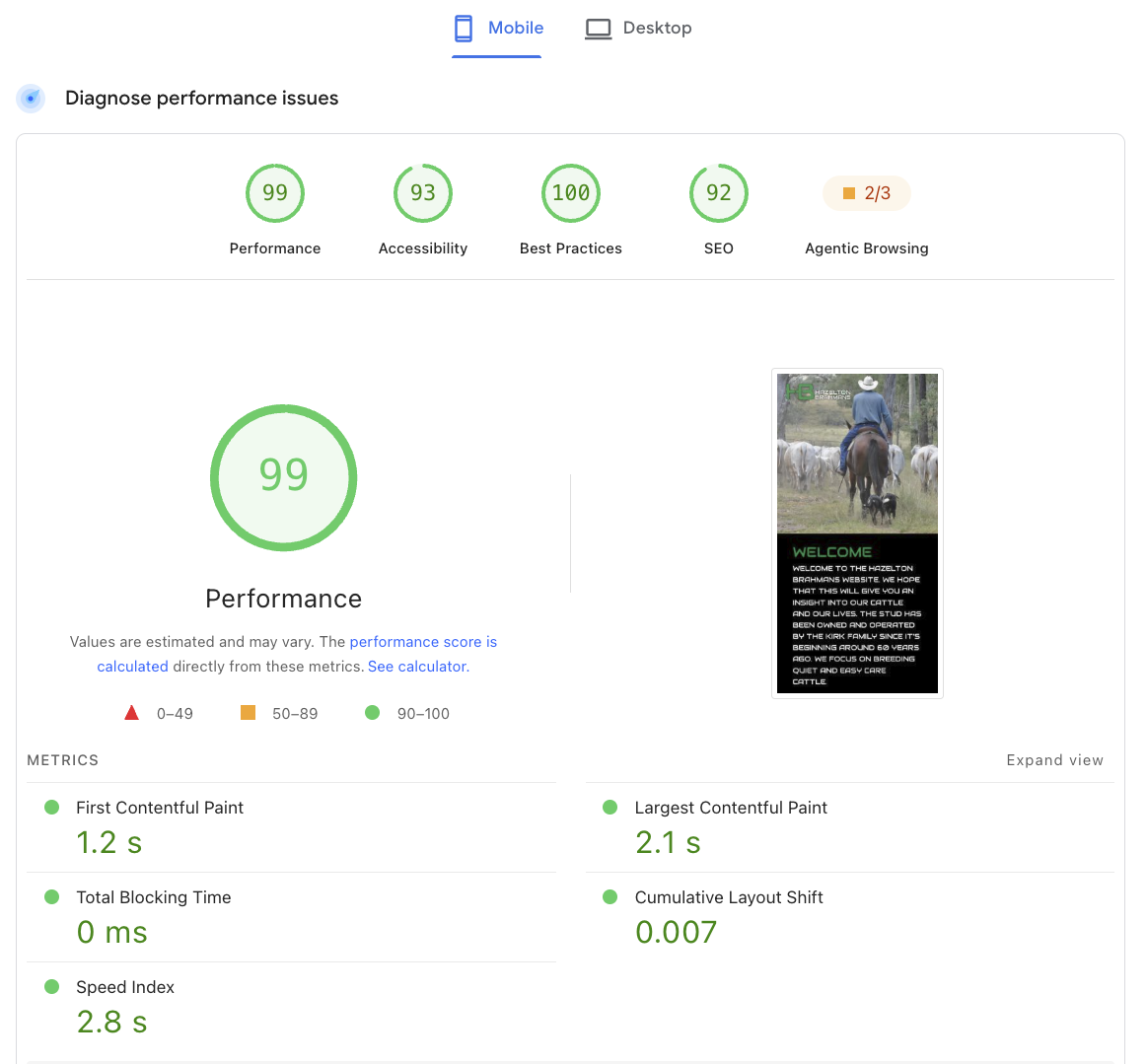Click the desktop laptop icon
1147x1064 pixels.
point(599,30)
